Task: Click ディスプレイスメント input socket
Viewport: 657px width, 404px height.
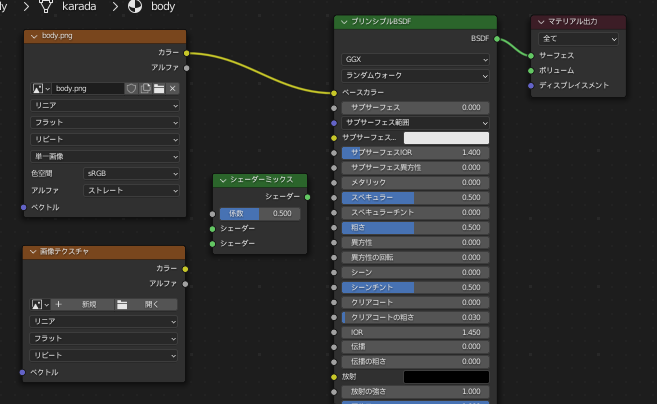Action: point(531,85)
